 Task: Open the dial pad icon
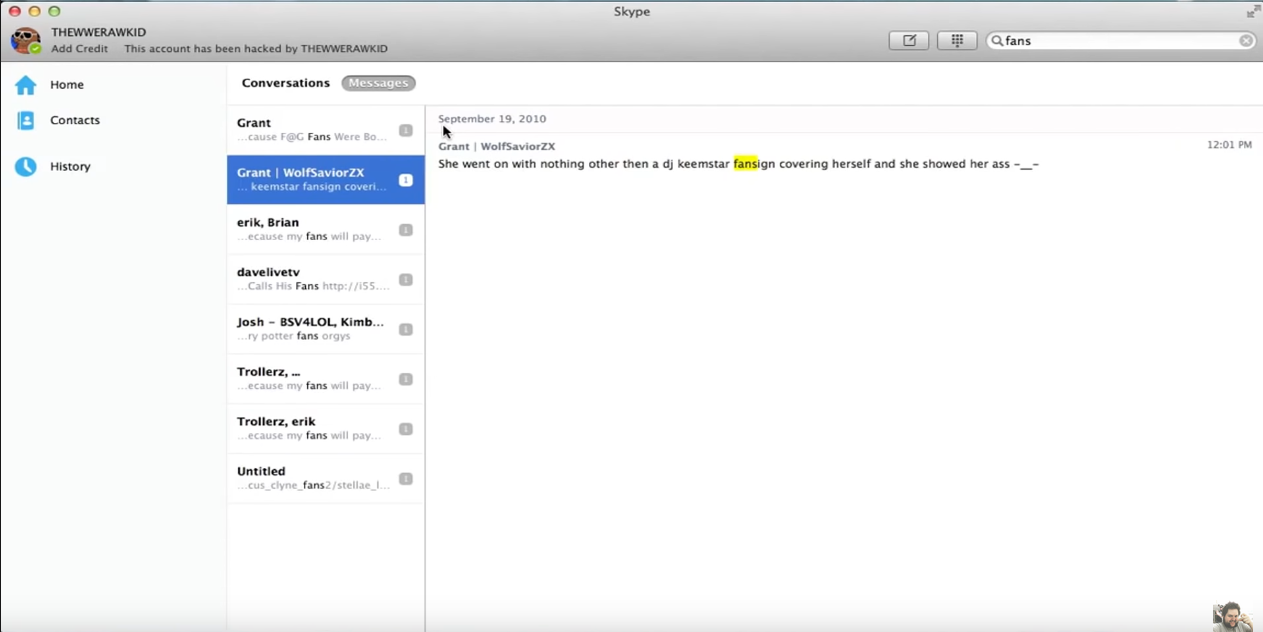tap(957, 41)
